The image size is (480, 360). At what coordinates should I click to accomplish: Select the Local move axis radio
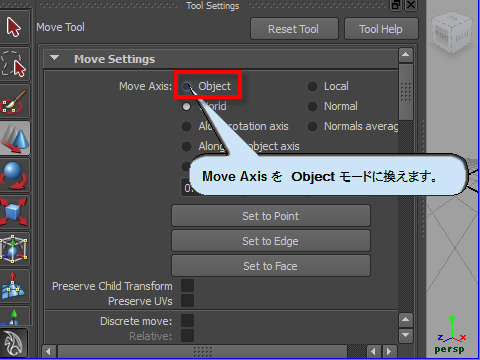coord(312,86)
